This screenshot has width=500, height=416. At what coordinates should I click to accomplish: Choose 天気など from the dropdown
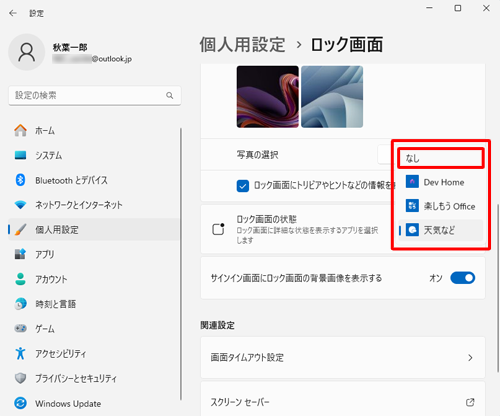tap(441, 230)
